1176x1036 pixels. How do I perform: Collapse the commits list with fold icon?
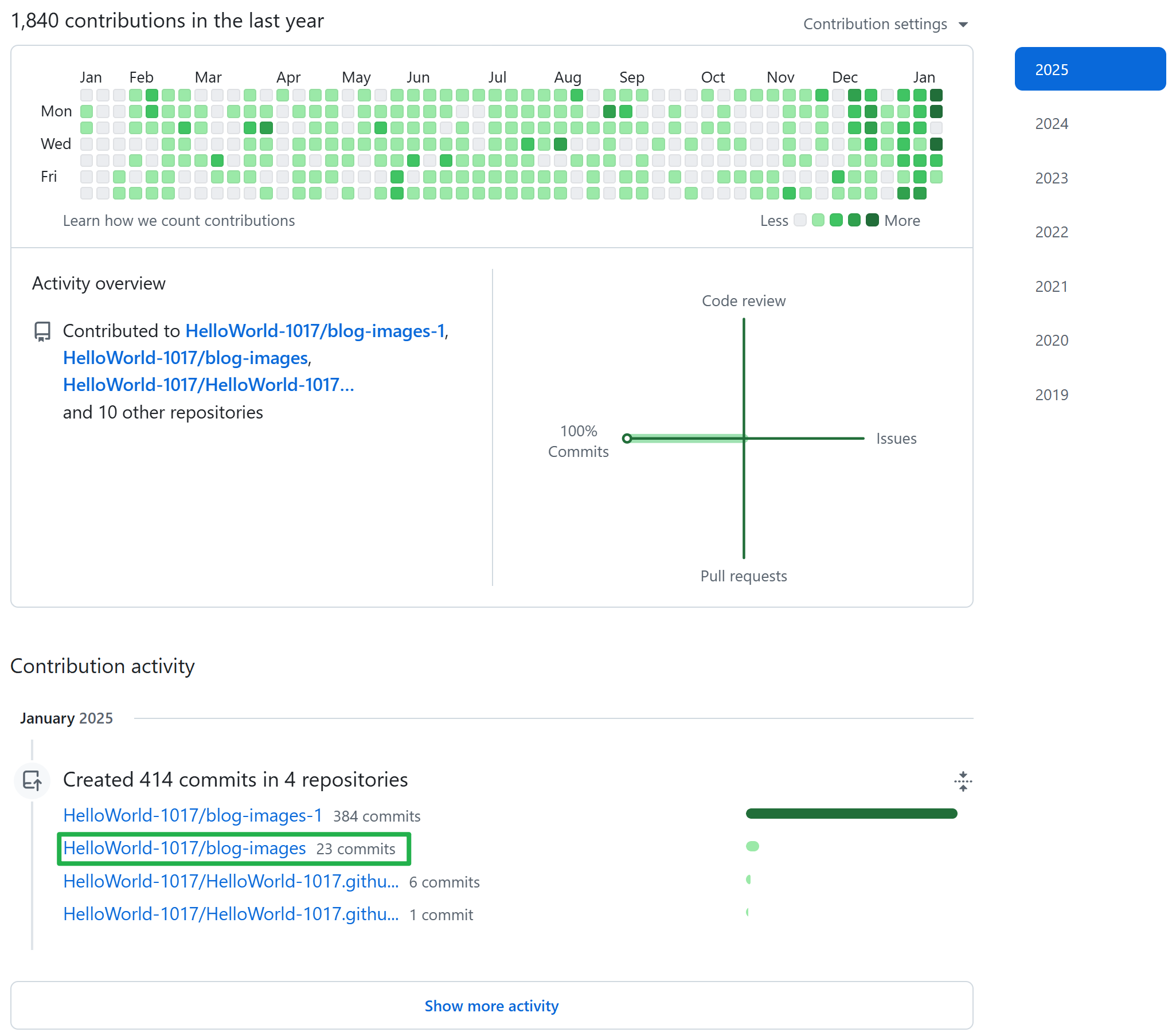click(x=963, y=781)
